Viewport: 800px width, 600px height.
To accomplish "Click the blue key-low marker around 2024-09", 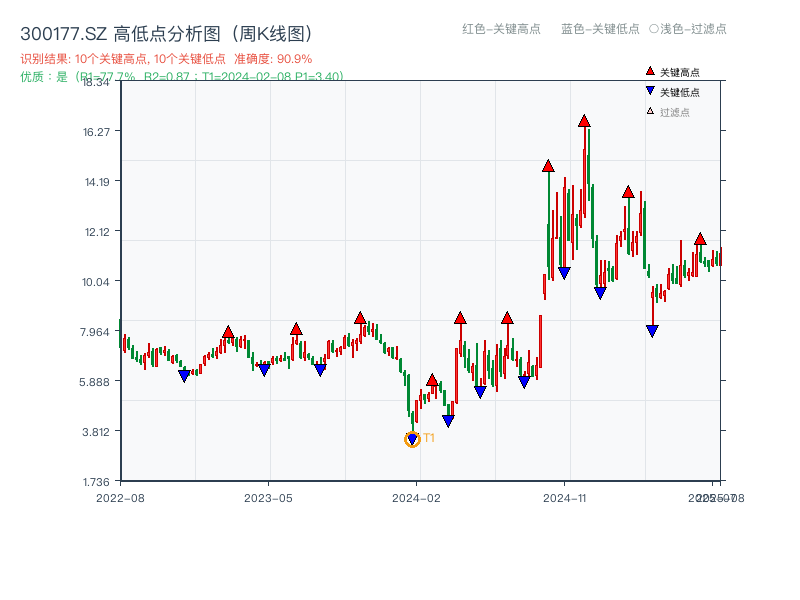I will click(x=524, y=382).
